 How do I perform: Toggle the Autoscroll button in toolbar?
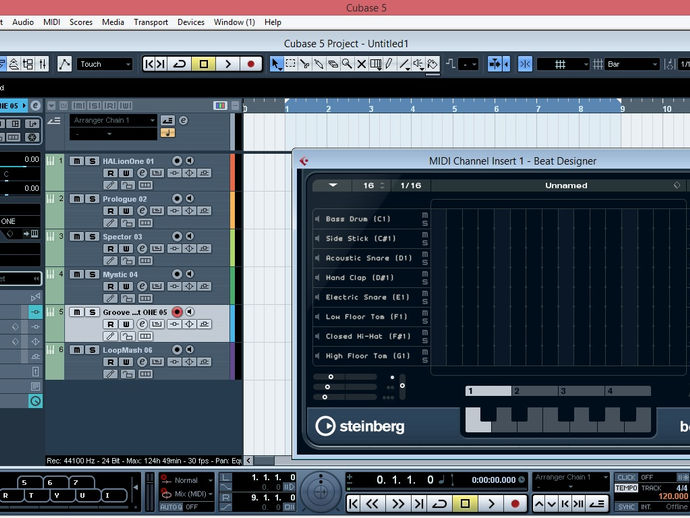495,64
